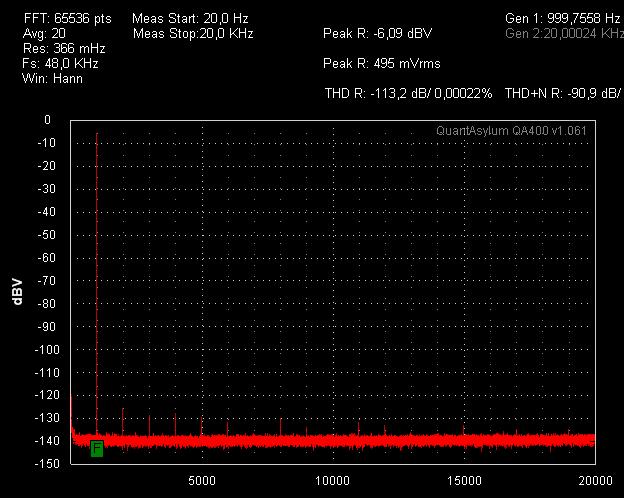Select the 'Fs: 48,0 KHz' readout
The width and height of the screenshot is (624, 500).
point(60,63)
